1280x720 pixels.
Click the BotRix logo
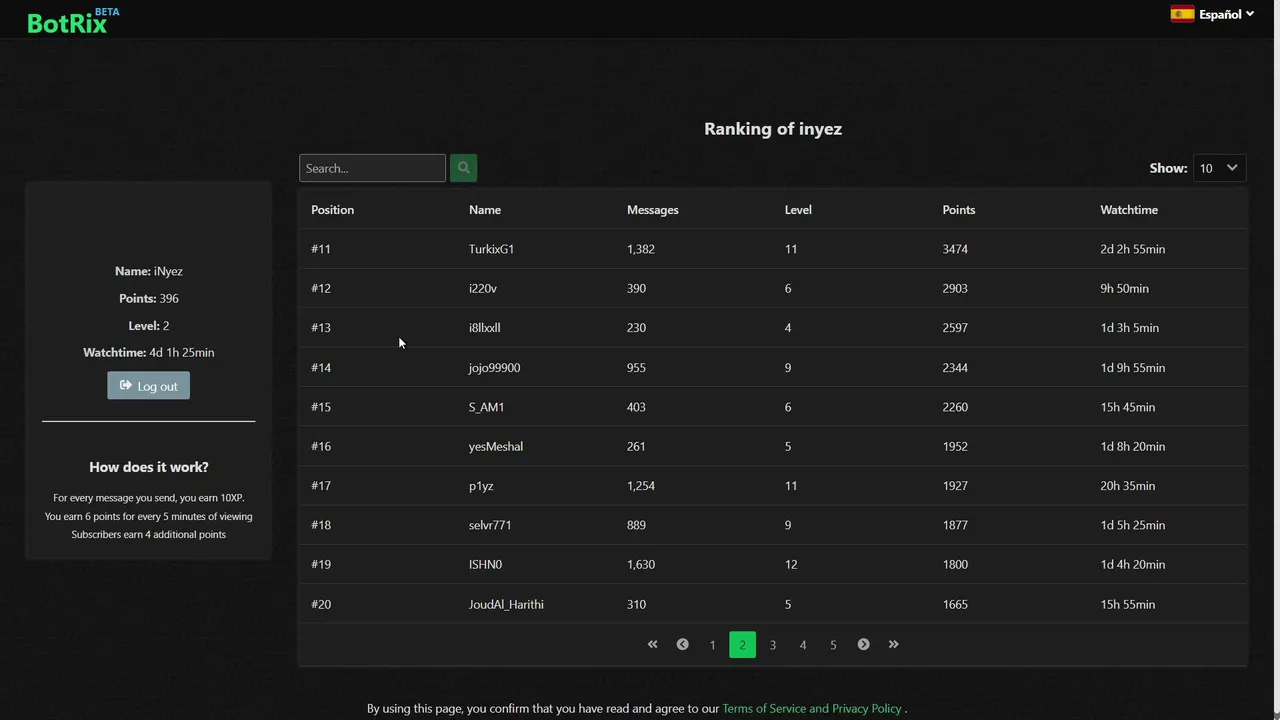point(67,23)
